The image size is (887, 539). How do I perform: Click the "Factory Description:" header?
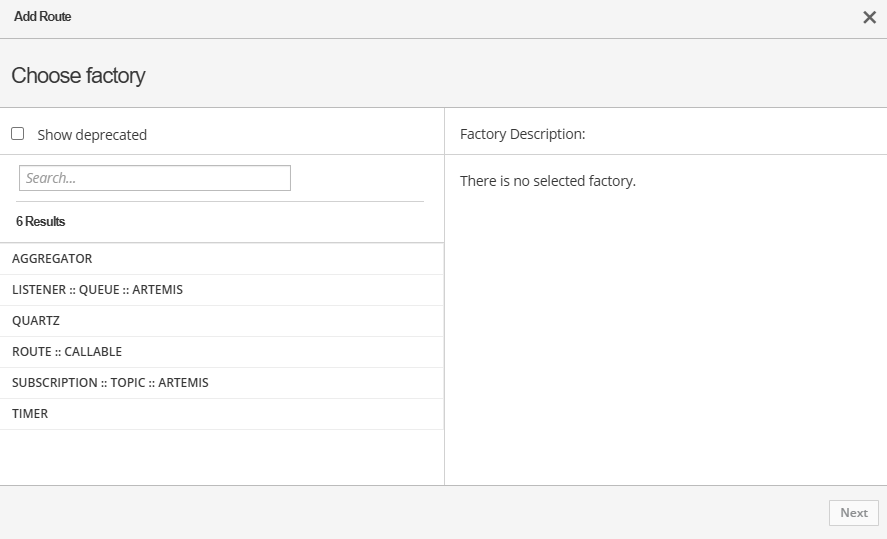(x=522, y=134)
